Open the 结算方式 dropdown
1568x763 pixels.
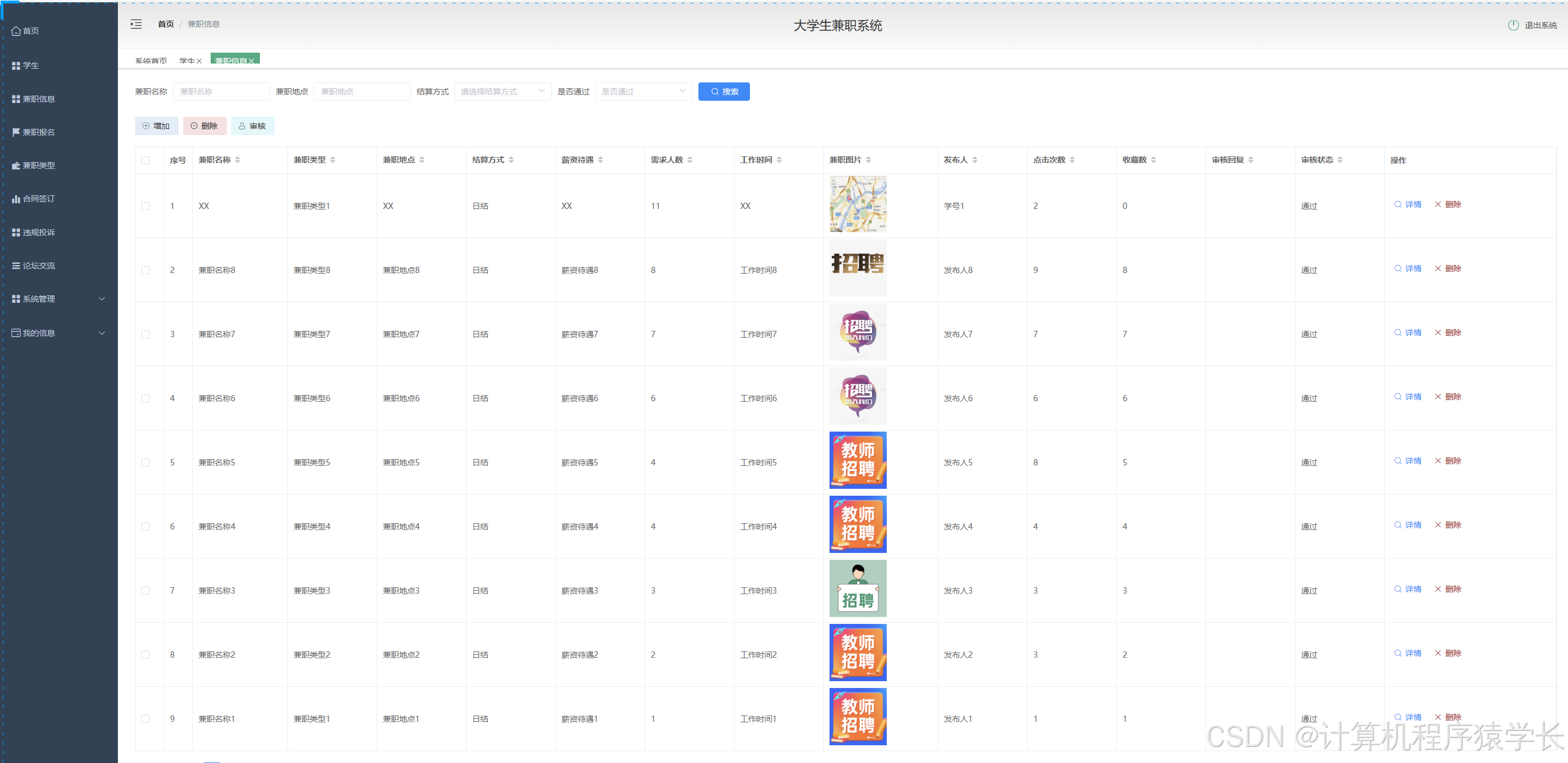(x=502, y=92)
